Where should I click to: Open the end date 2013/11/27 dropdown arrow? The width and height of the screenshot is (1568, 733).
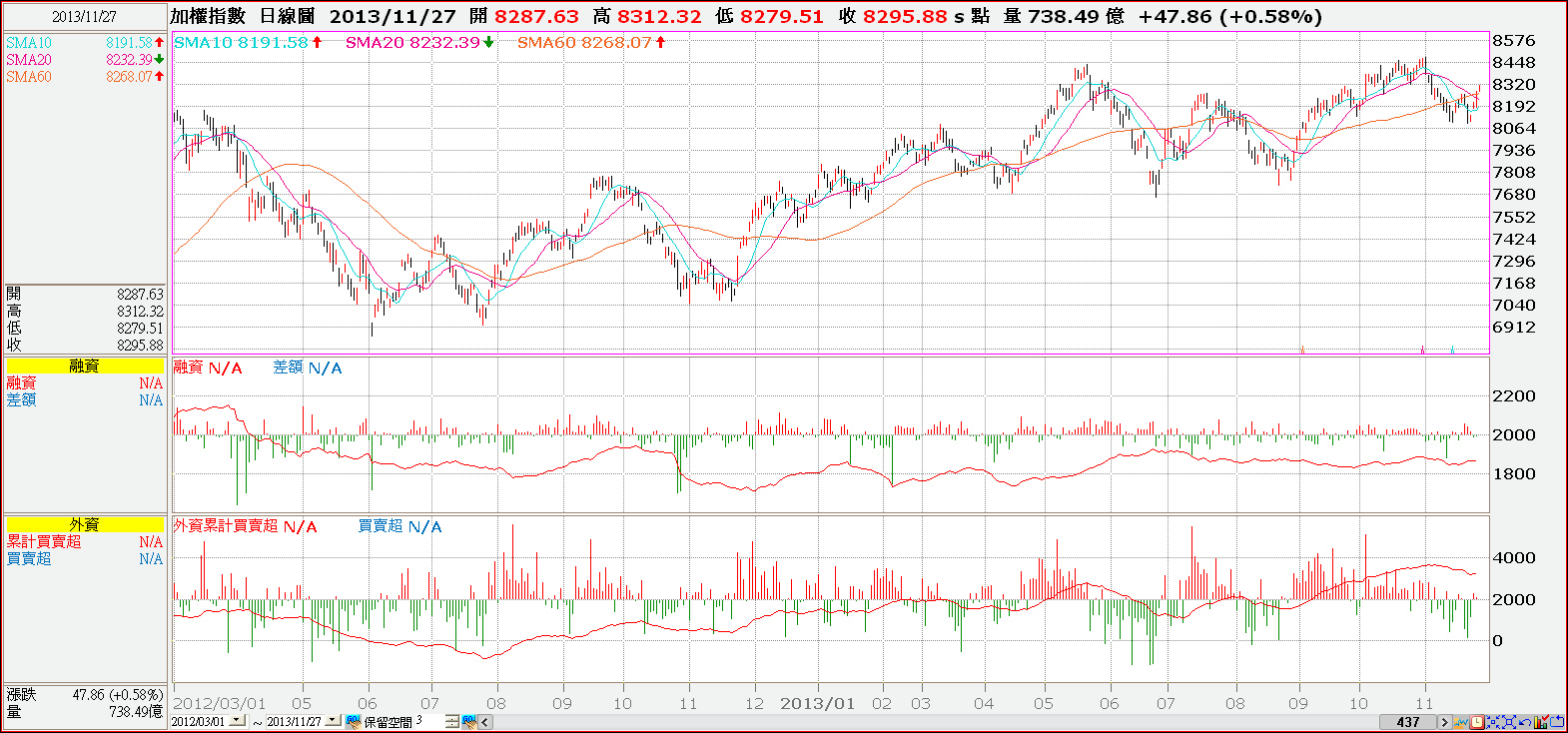tap(333, 721)
